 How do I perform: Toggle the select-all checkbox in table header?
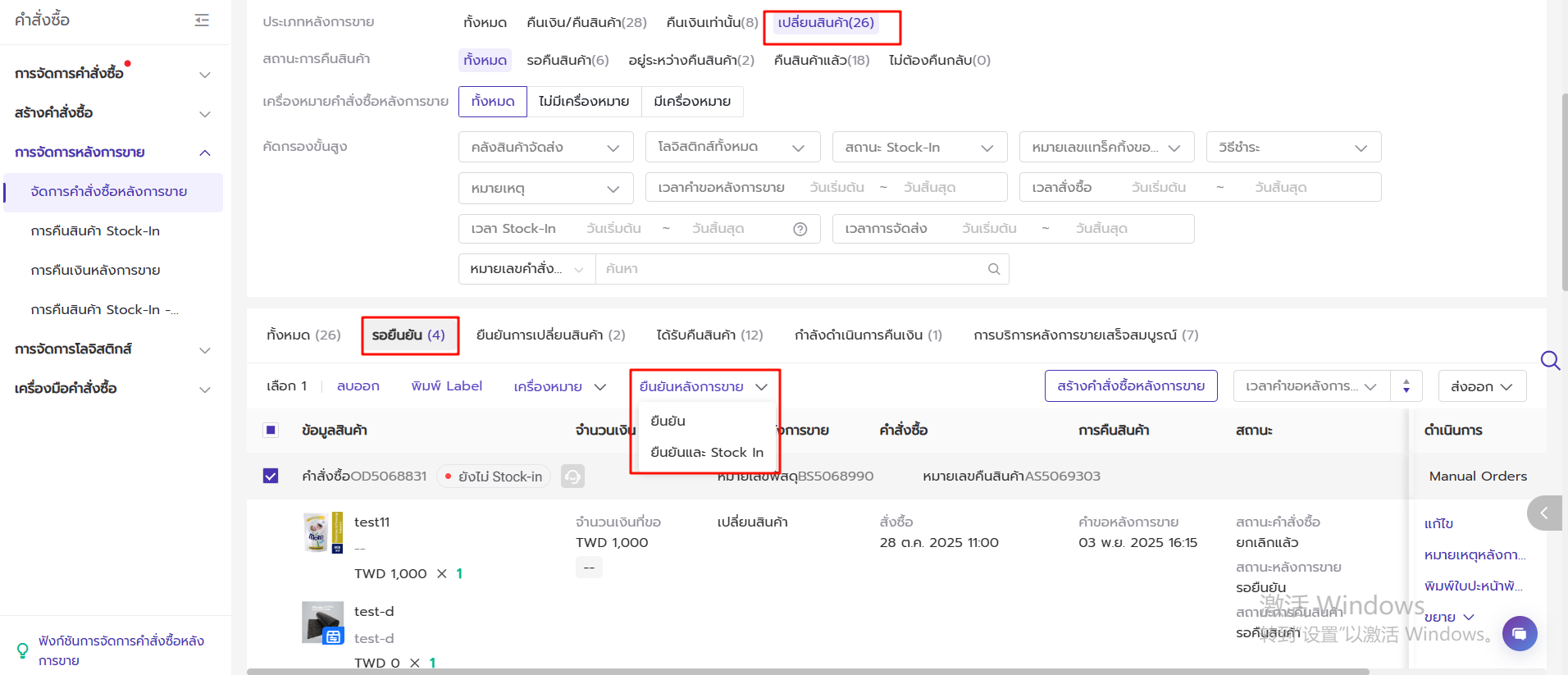tap(271, 430)
